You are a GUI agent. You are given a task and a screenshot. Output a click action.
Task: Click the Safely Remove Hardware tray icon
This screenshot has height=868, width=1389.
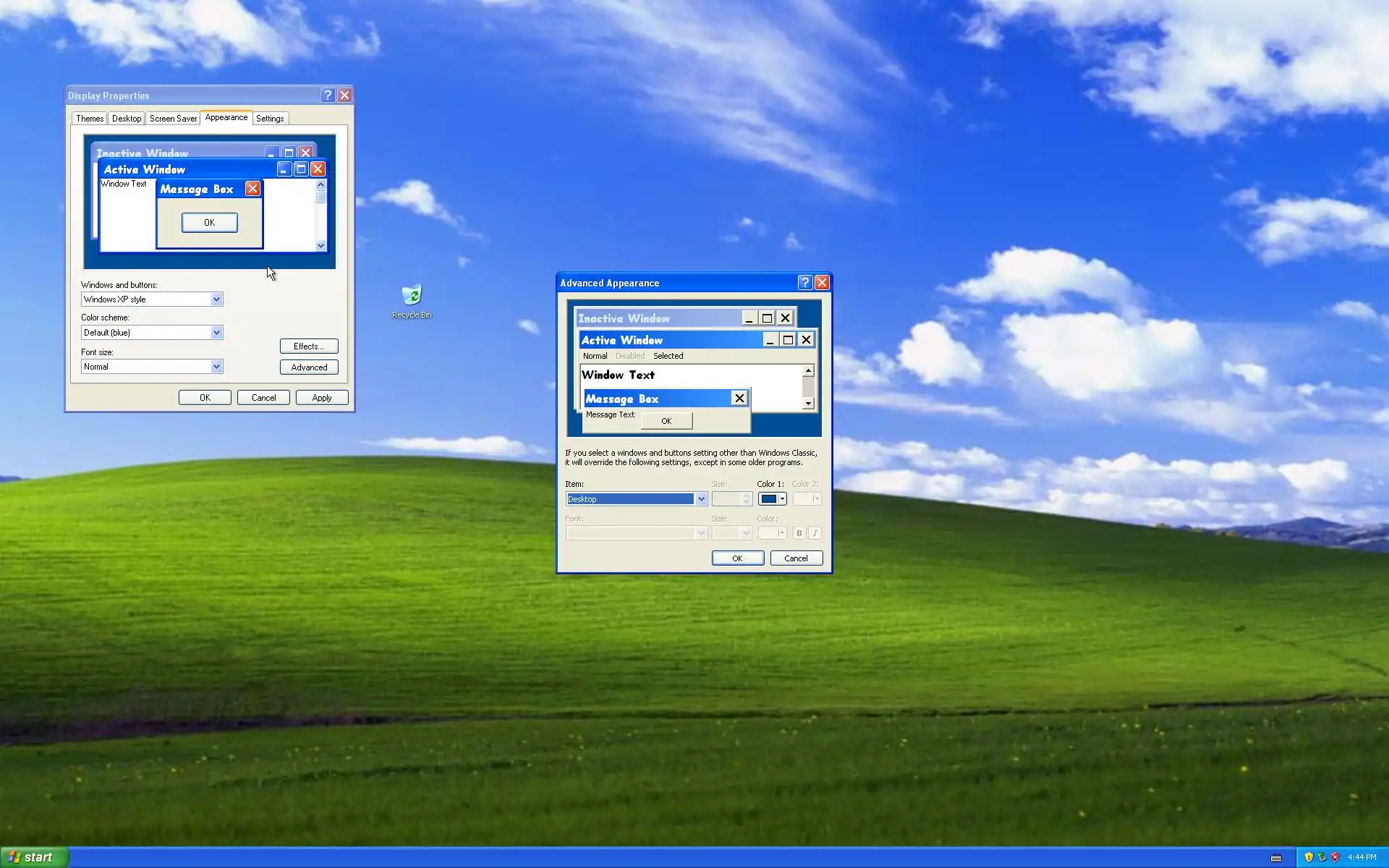coord(1322,857)
